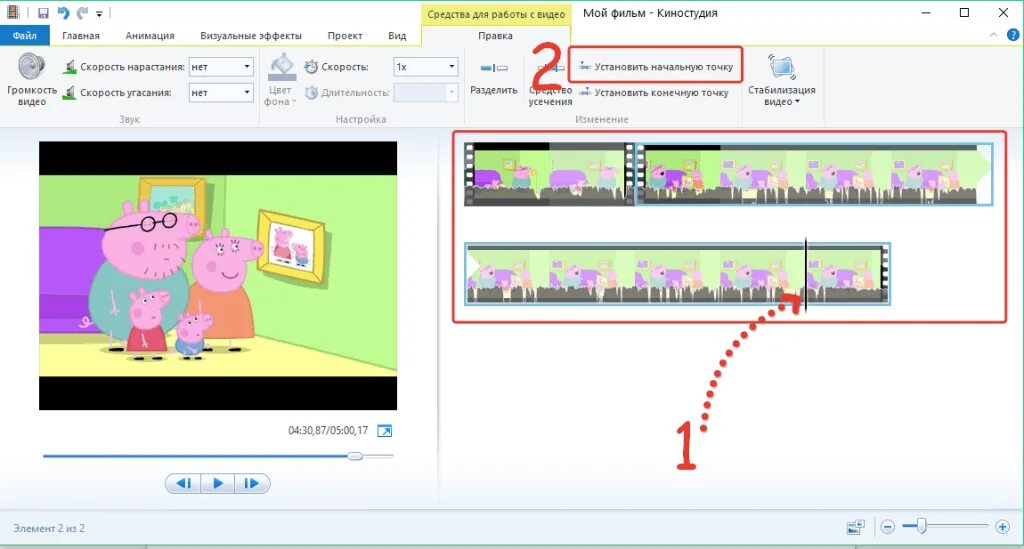Click the preview seek slider handle
The image size is (1024, 549).
[x=355, y=456]
